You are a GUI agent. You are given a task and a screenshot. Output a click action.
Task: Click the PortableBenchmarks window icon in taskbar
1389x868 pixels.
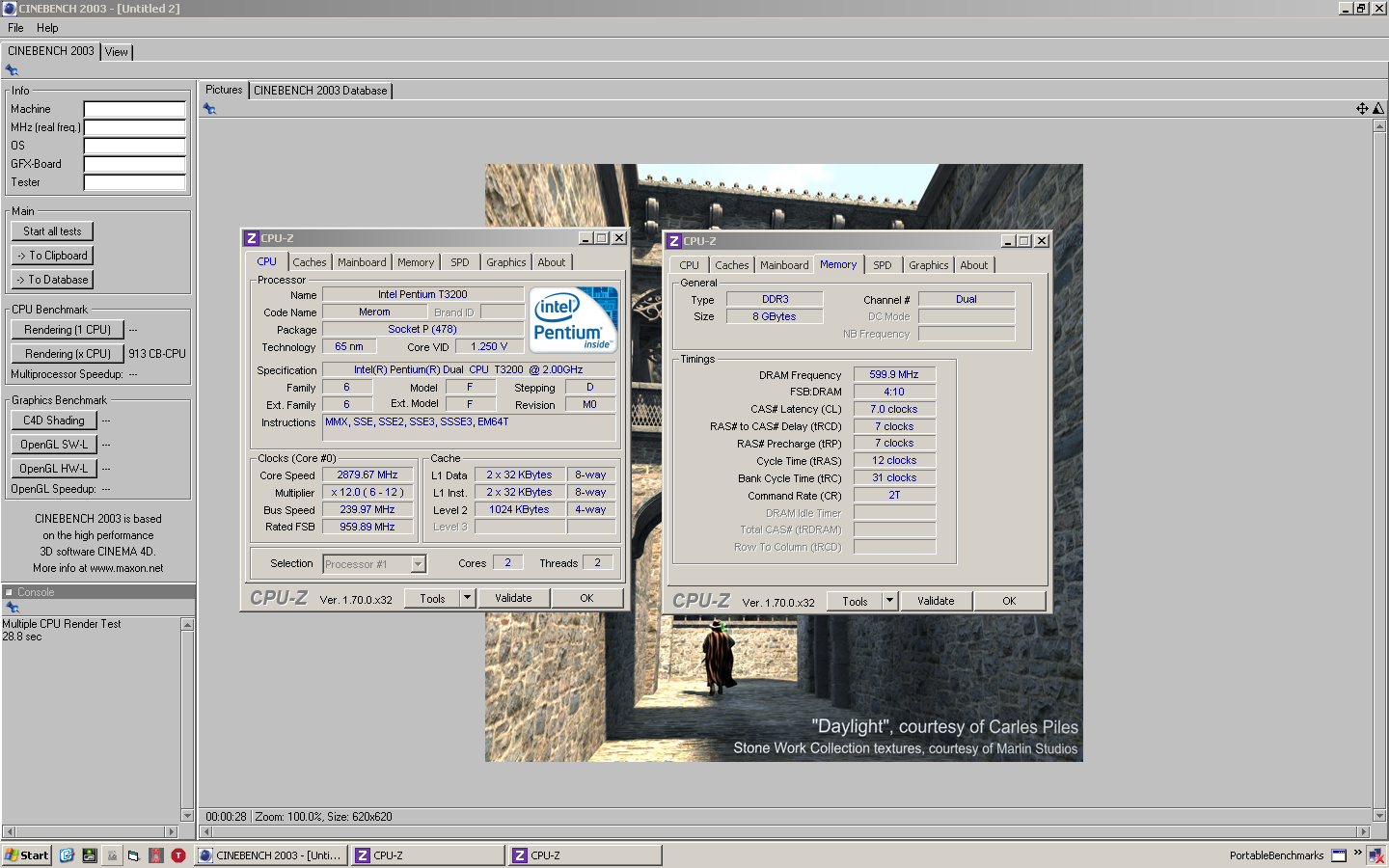coord(1339,855)
